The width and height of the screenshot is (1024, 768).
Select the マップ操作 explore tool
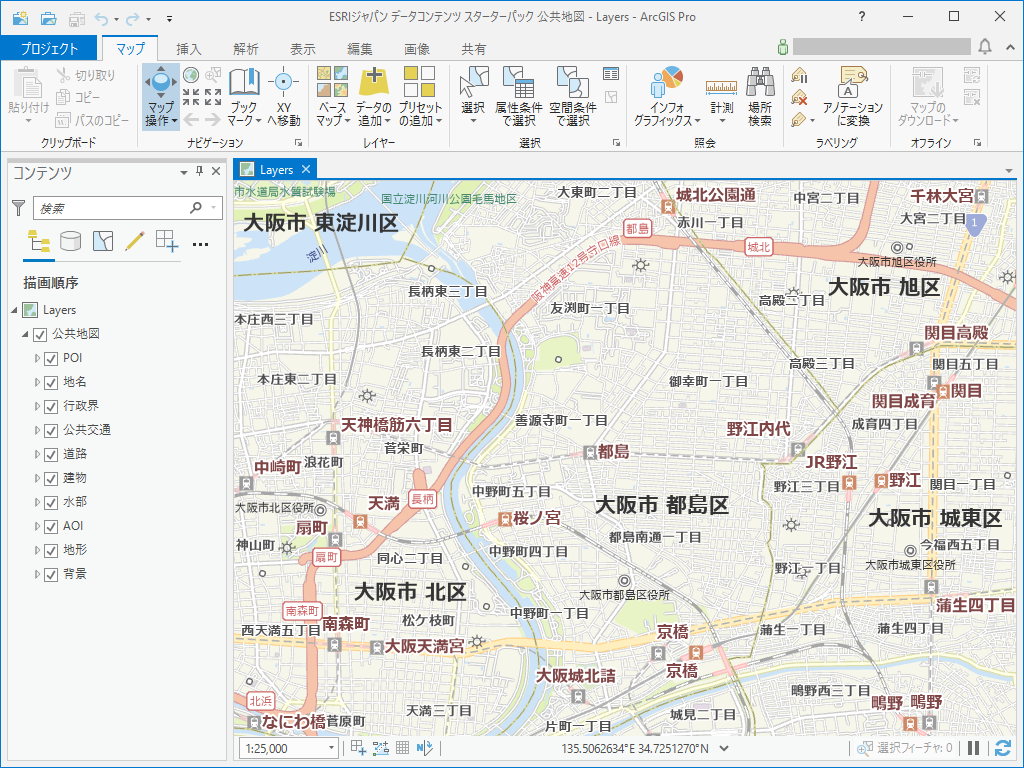point(160,83)
